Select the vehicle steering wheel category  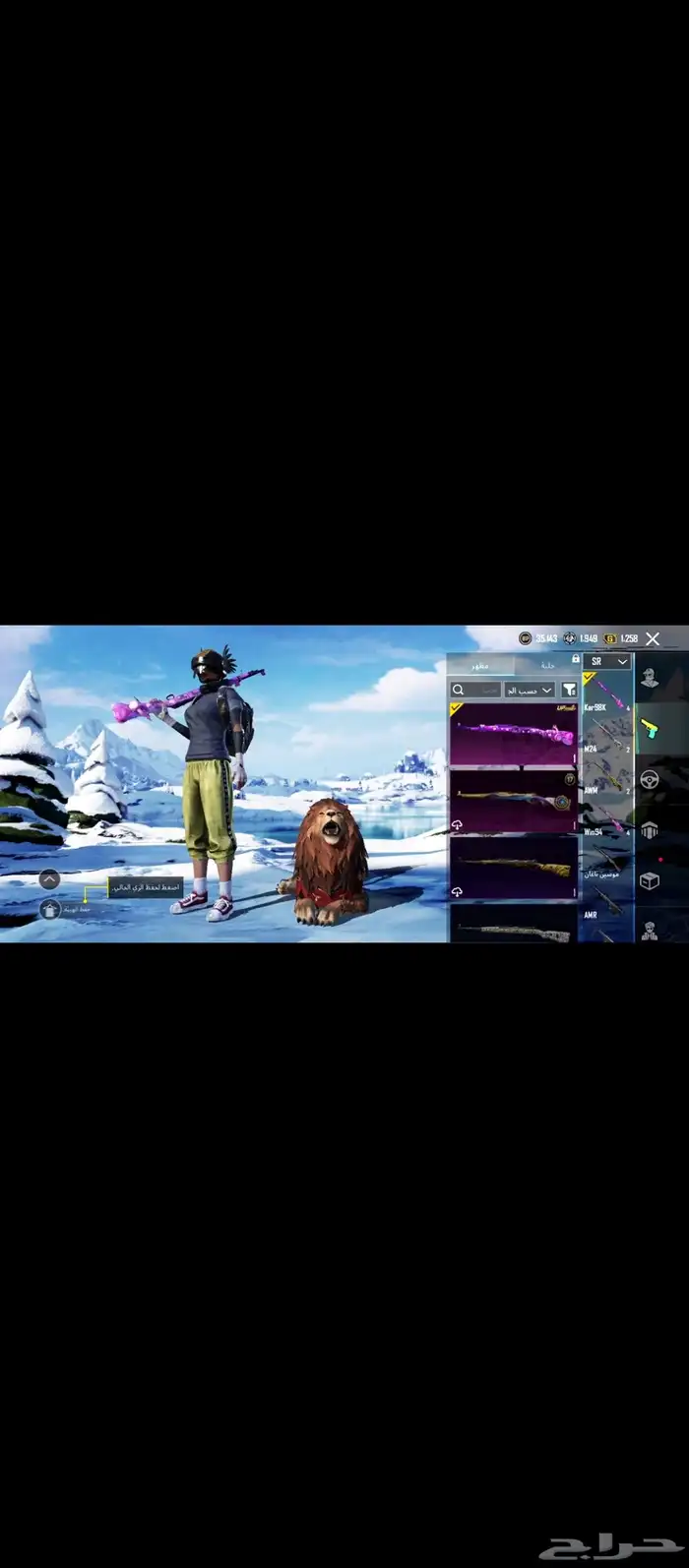coord(649,780)
